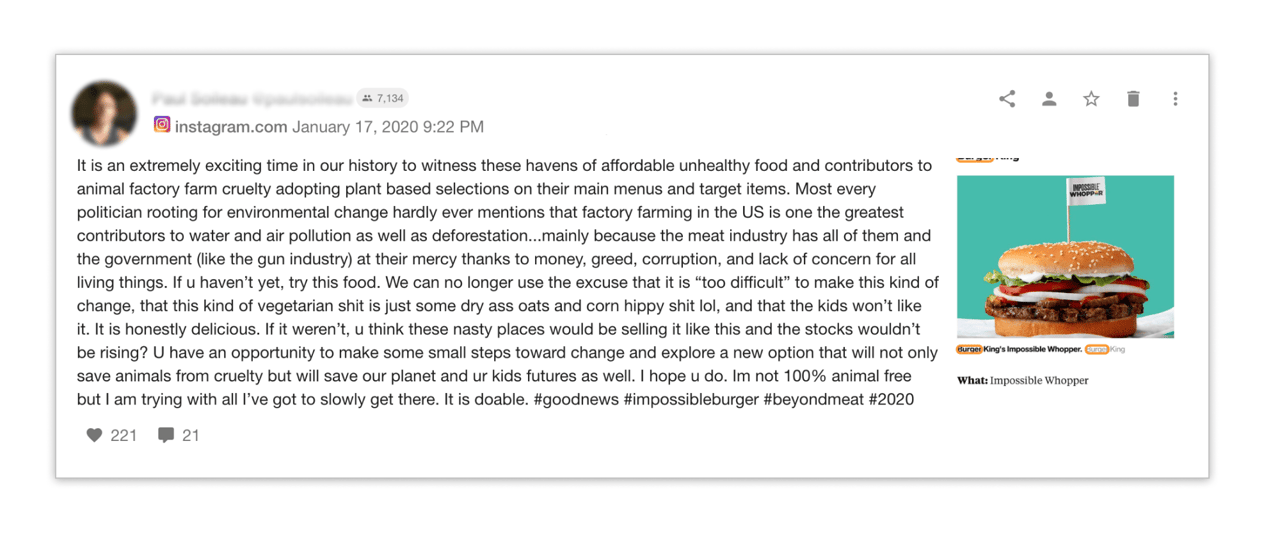Click the 7,134 followers badge

click(x=383, y=98)
